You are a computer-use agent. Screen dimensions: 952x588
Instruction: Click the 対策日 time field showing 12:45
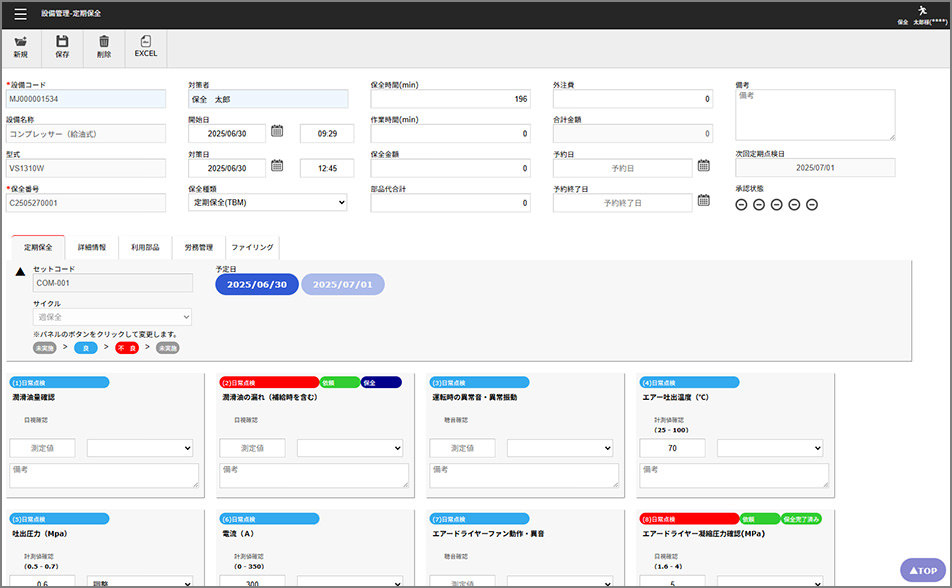click(x=327, y=168)
